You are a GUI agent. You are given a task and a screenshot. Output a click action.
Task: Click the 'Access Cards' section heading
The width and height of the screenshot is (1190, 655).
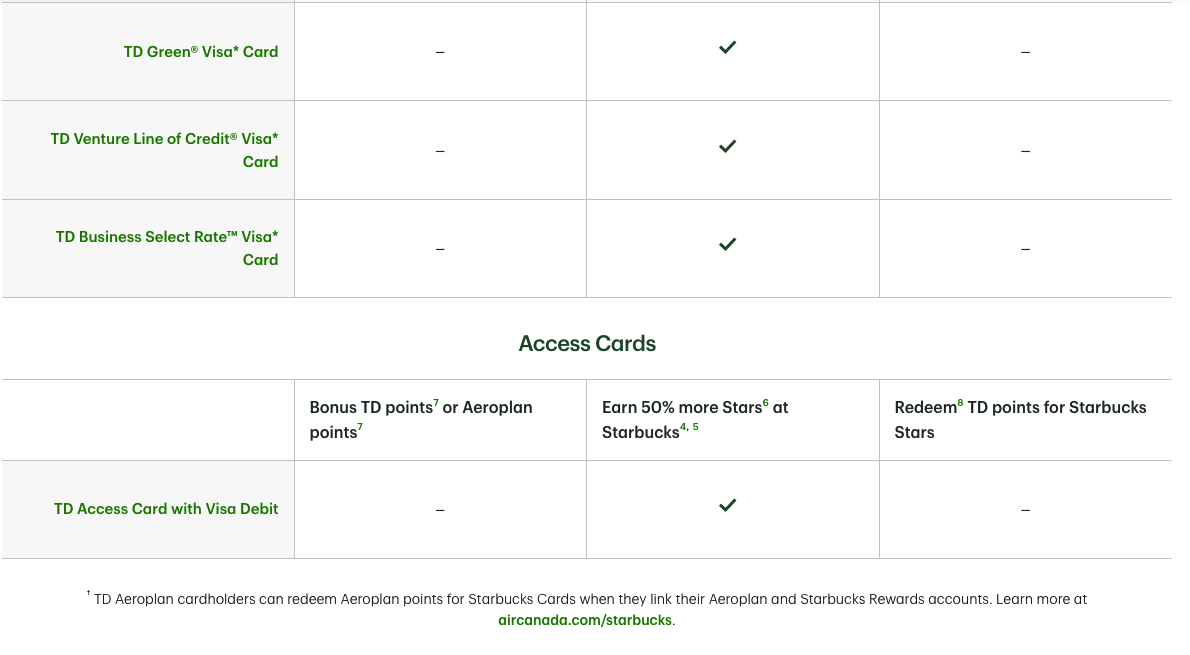[587, 344]
